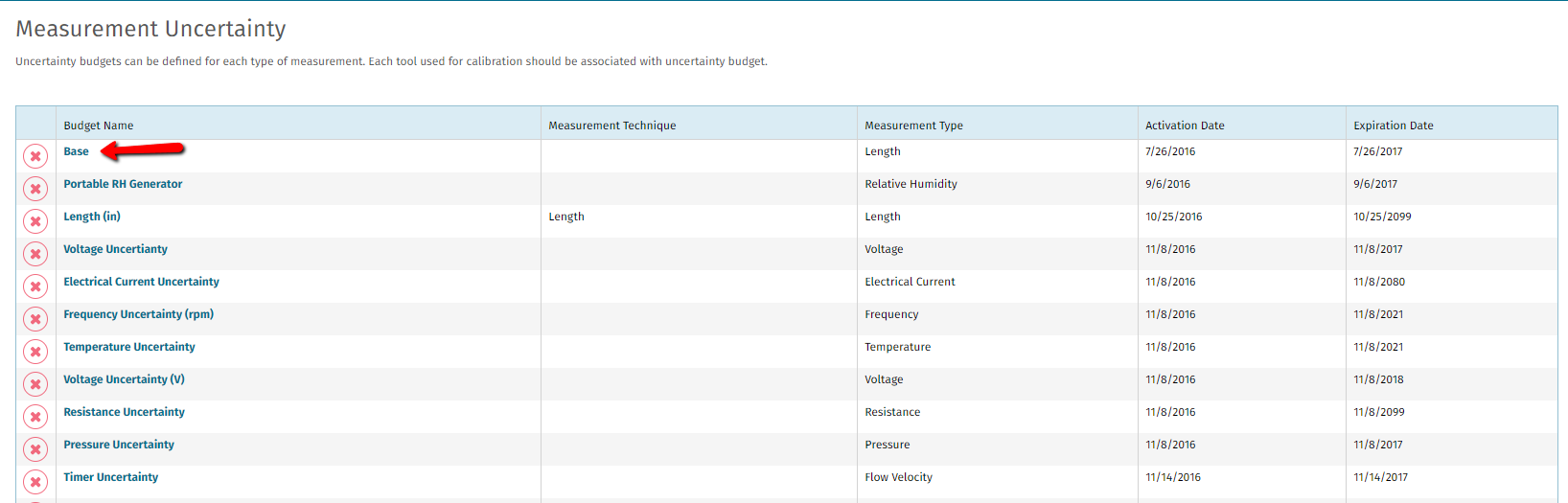Remove the Electrical Current Uncertainty budget
The height and width of the screenshot is (503, 1568).
point(35,286)
